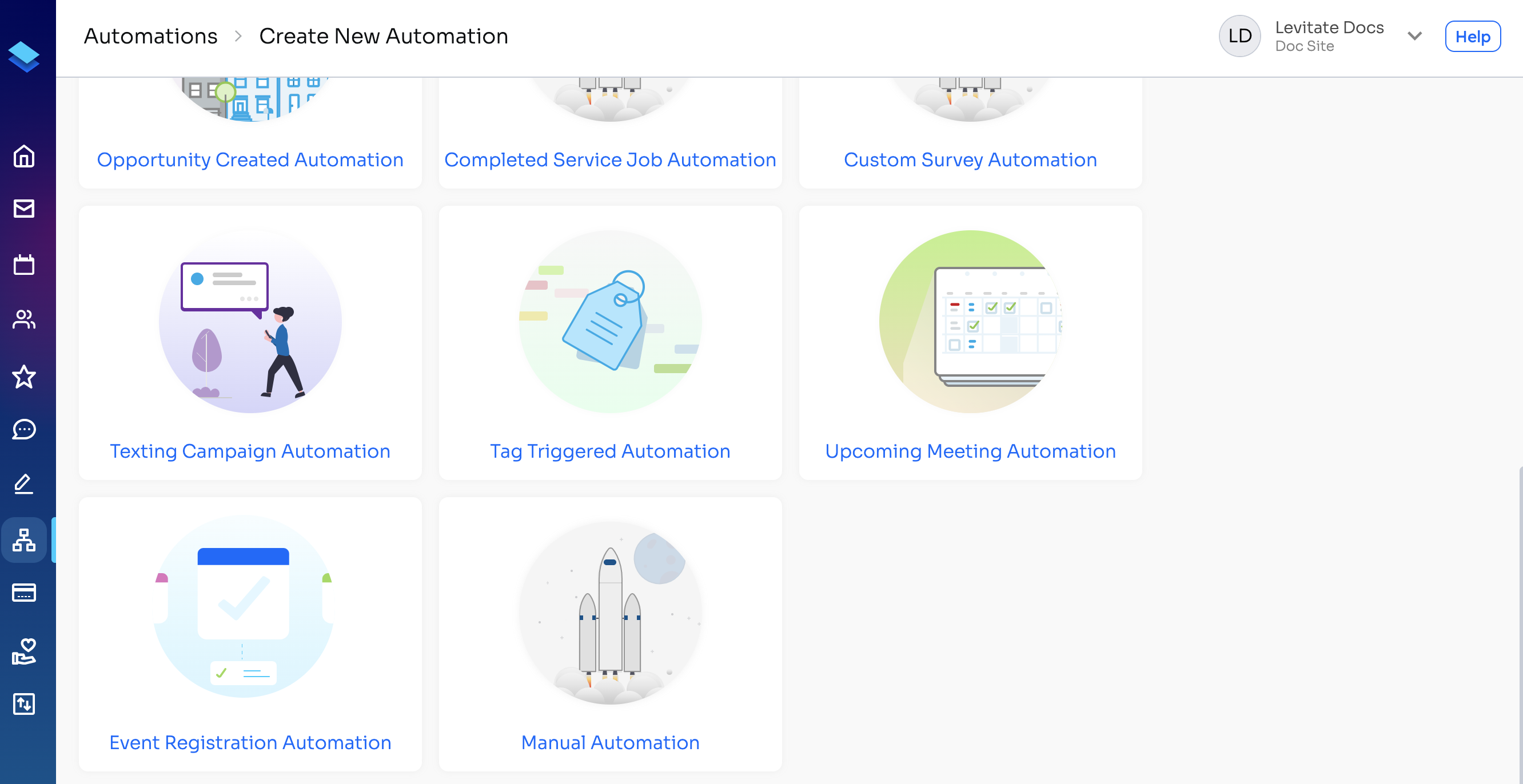The width and height of the screenshot is (1523, 784).
Task: Open the Mail envelope sidebar icon
Action: 23,209
